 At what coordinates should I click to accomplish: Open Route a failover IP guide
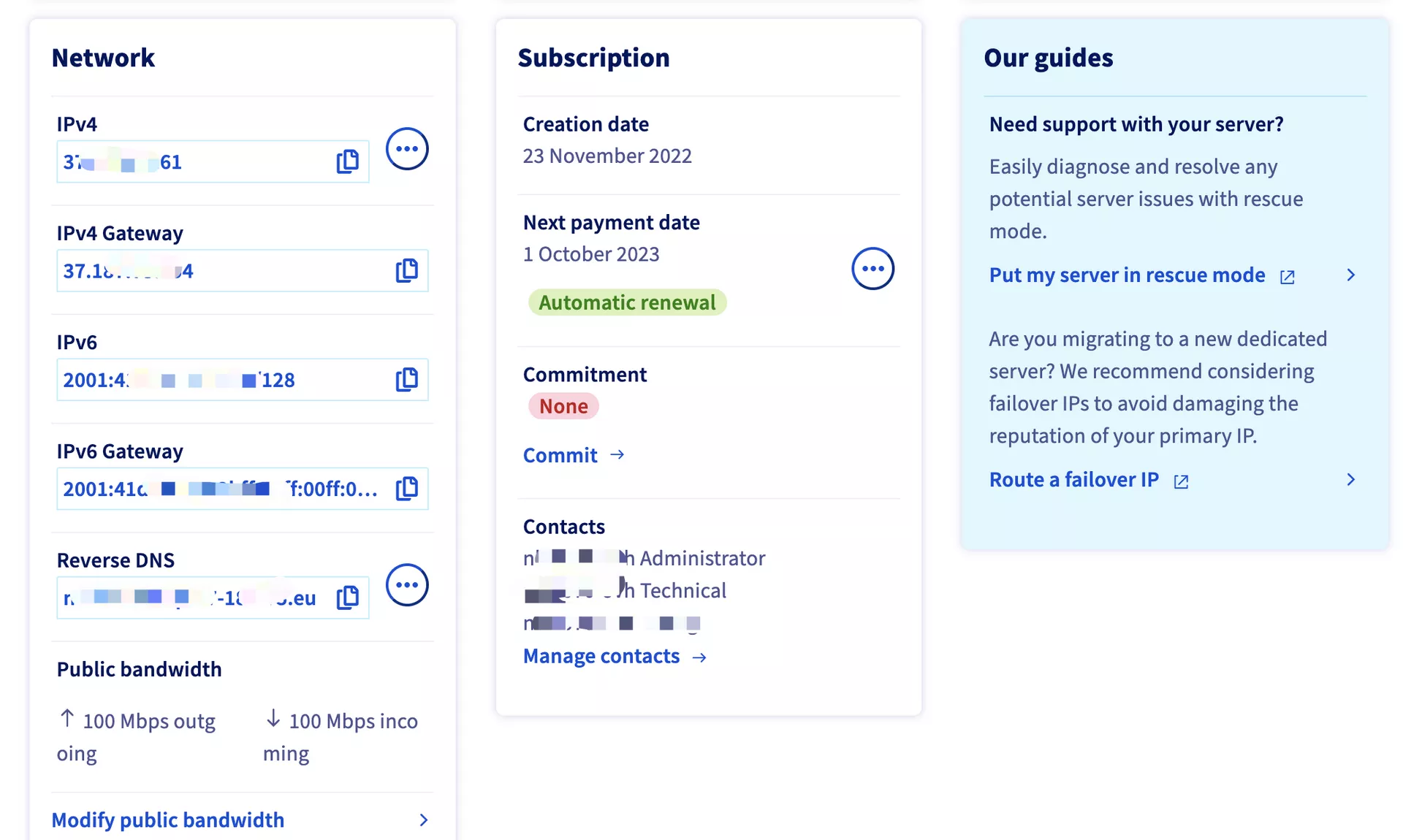1073,480
